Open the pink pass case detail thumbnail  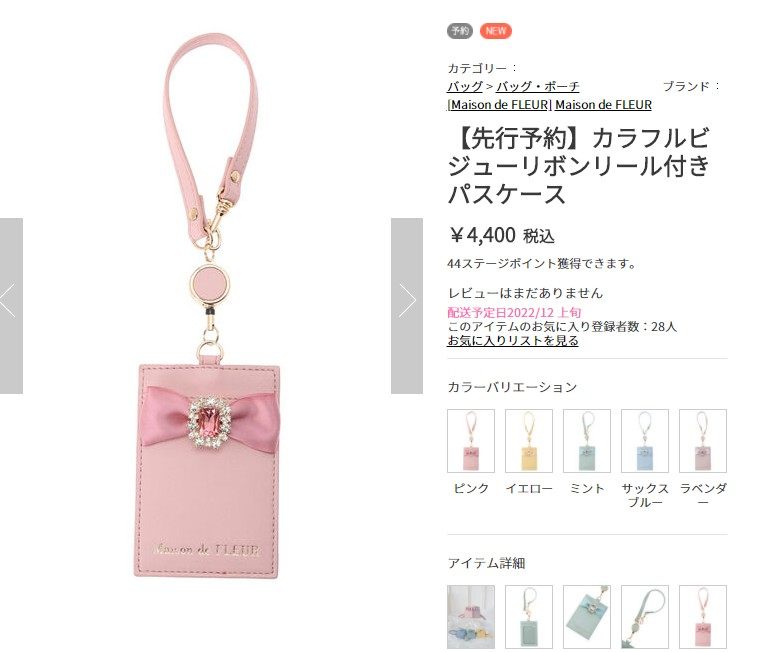coord(703,618)
